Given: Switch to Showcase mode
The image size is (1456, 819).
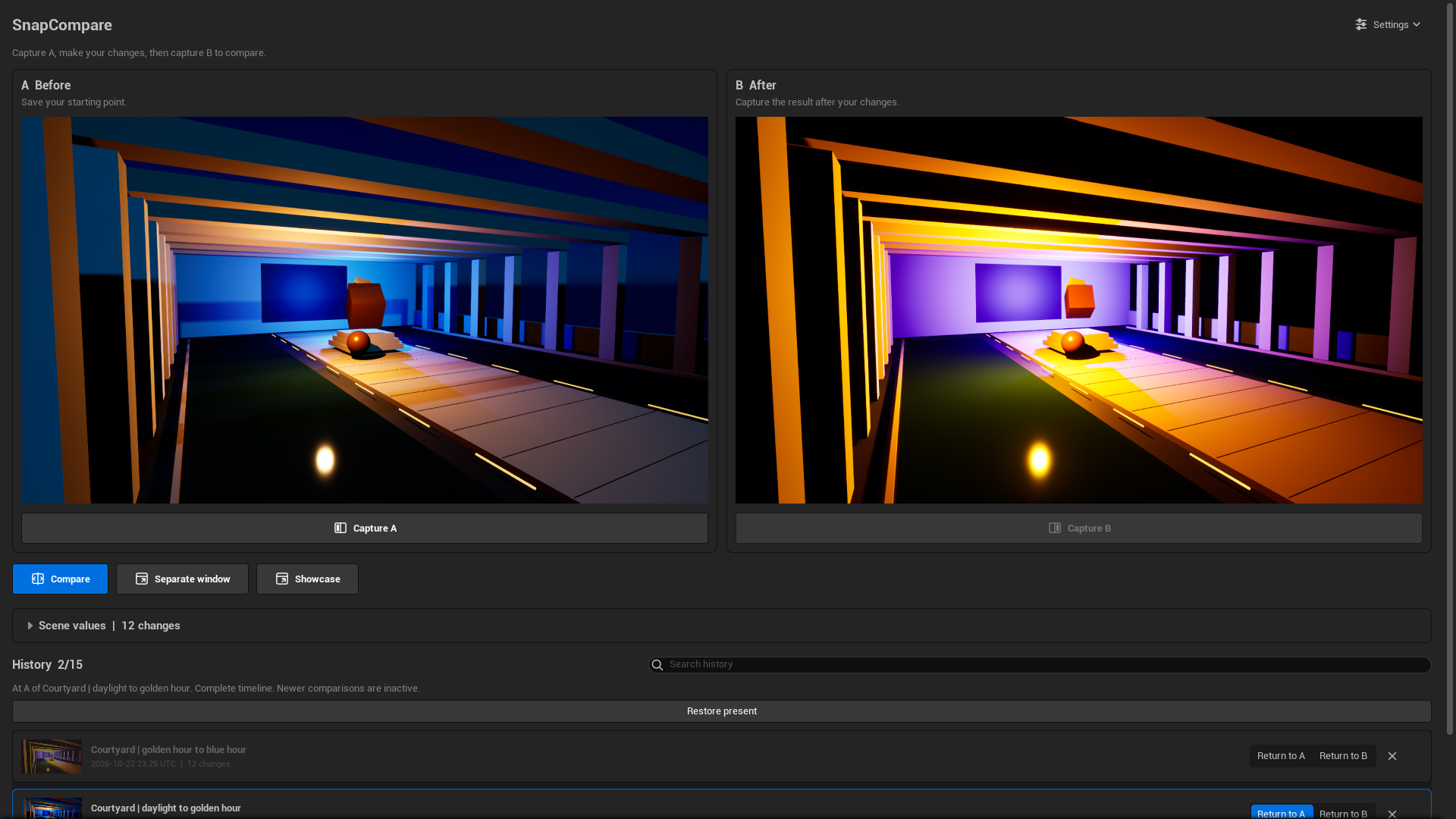Looking at the screenshot, I should pos(307,579).
